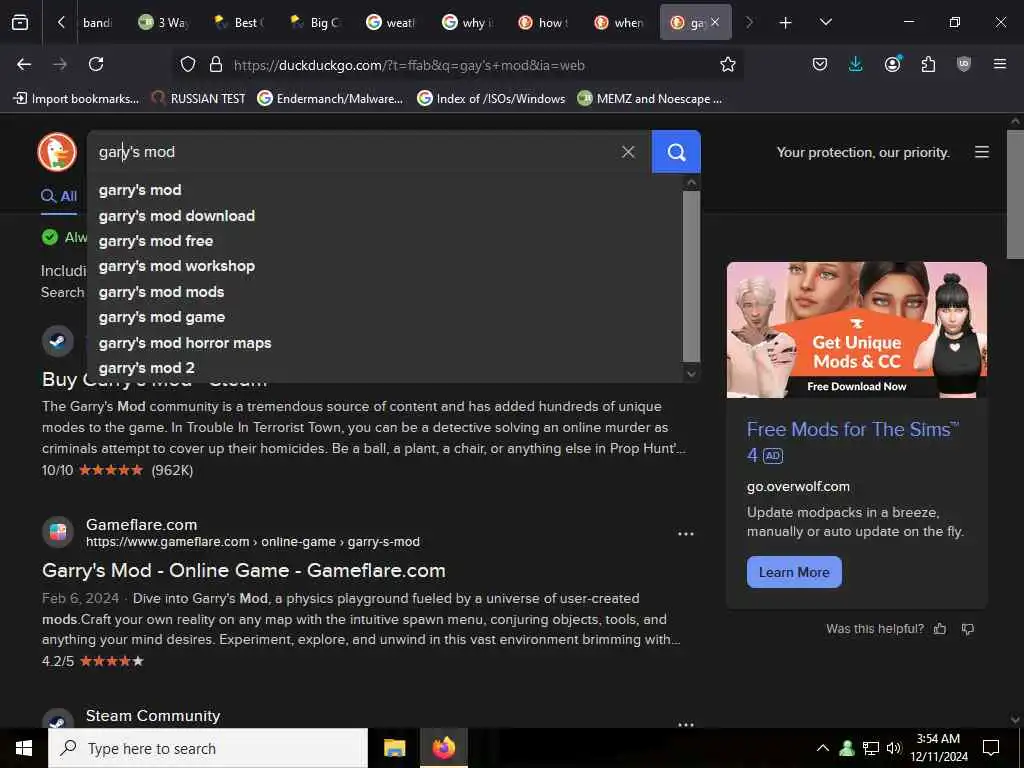The width and height of the screenshot is (1024, 768).
Task: Open MEMZ and Noescape bookmark
Action: click(x=650, y=99)
